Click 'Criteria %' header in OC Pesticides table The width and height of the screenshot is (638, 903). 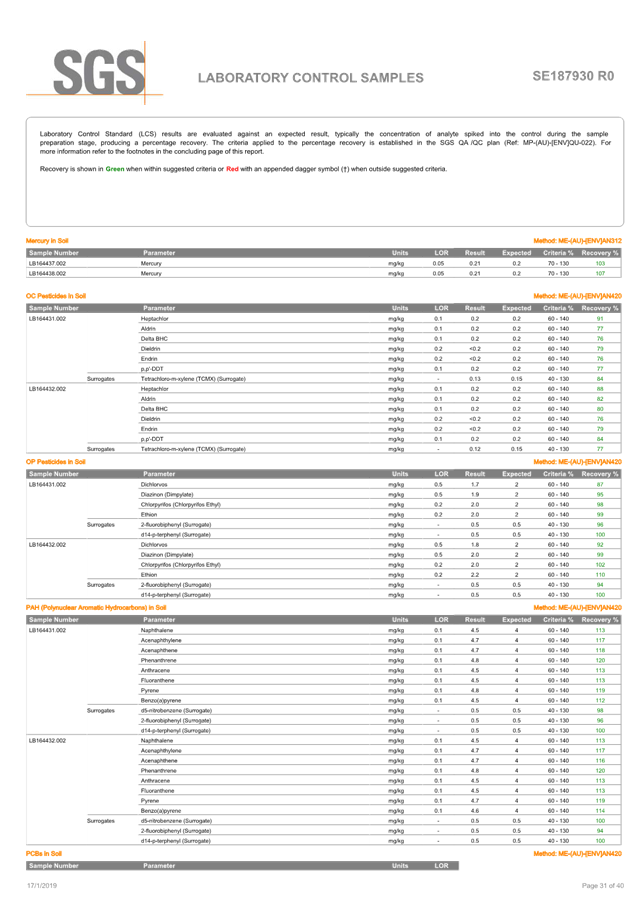tap(558, 308)
